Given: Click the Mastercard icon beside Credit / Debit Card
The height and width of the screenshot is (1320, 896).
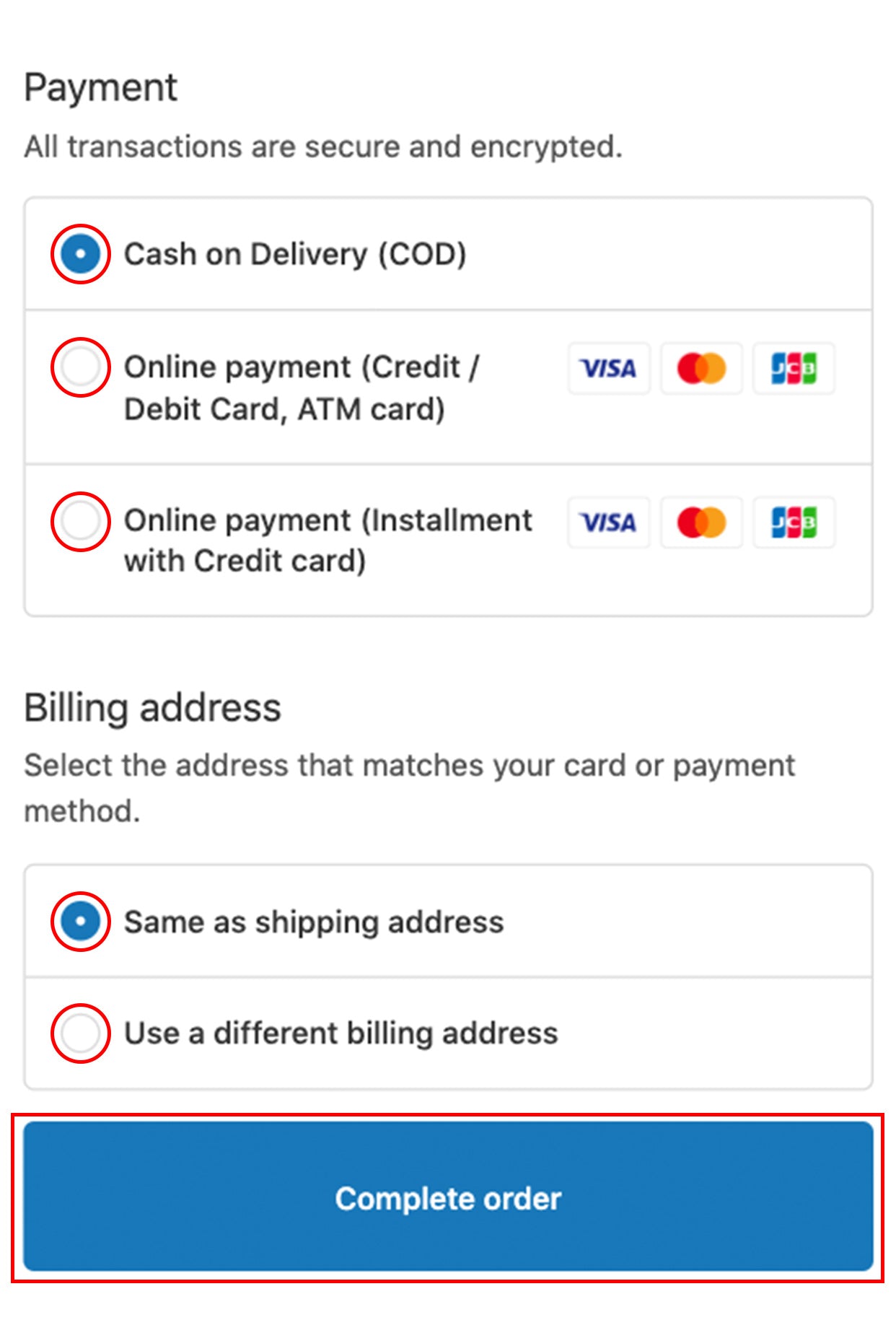Looking at the screenshot, I should (x=701, y=369).
